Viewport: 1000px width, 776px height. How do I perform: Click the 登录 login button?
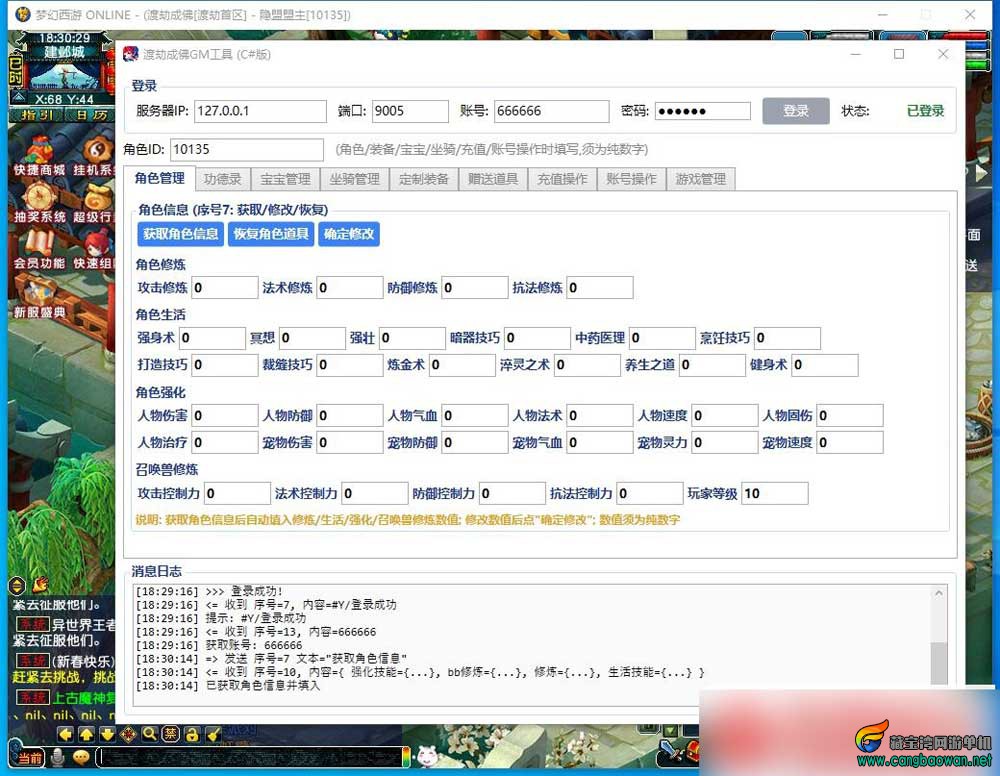click(796, 111)
